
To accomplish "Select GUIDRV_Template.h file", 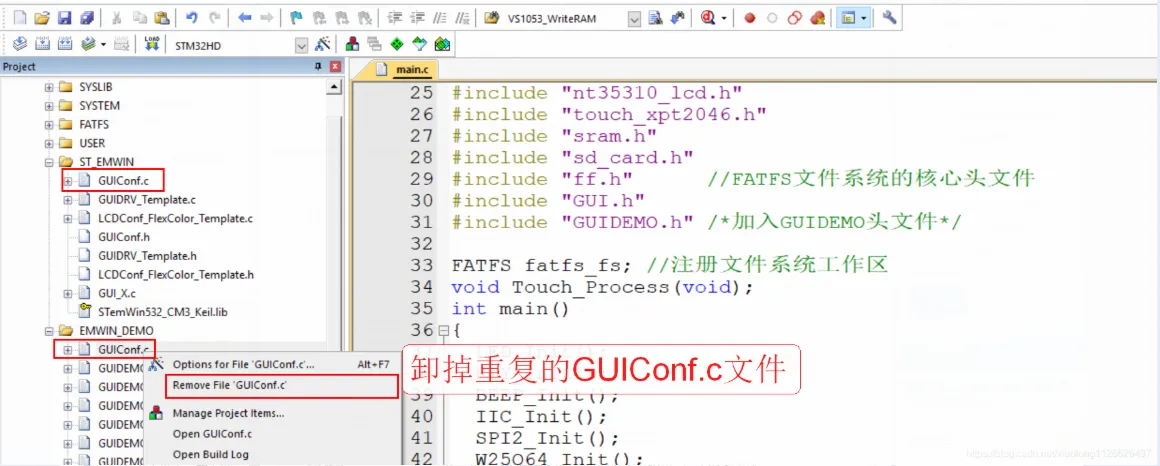I will point(146,256).
